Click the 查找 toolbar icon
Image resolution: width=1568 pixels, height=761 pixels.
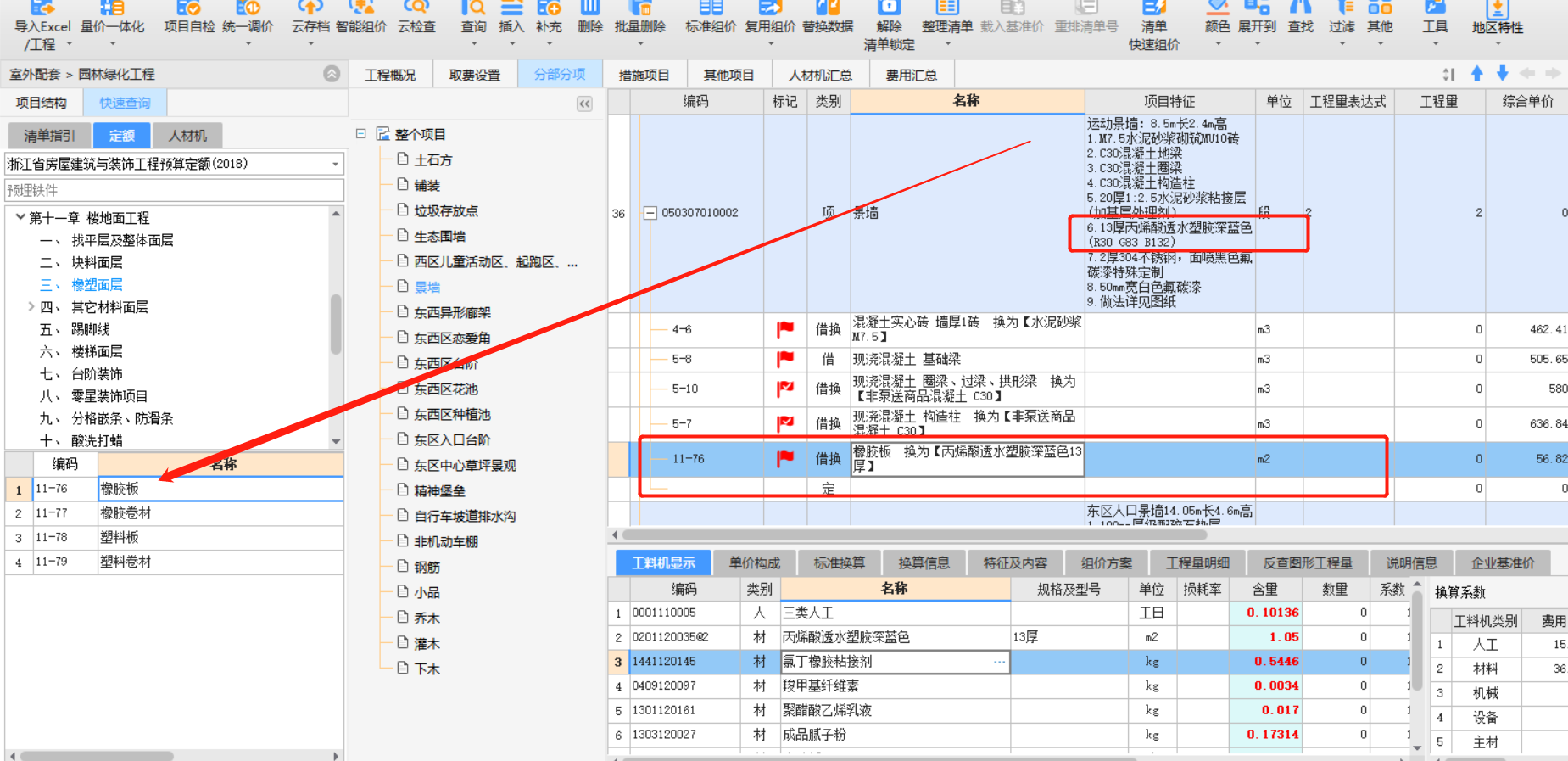coord(1300,19)
